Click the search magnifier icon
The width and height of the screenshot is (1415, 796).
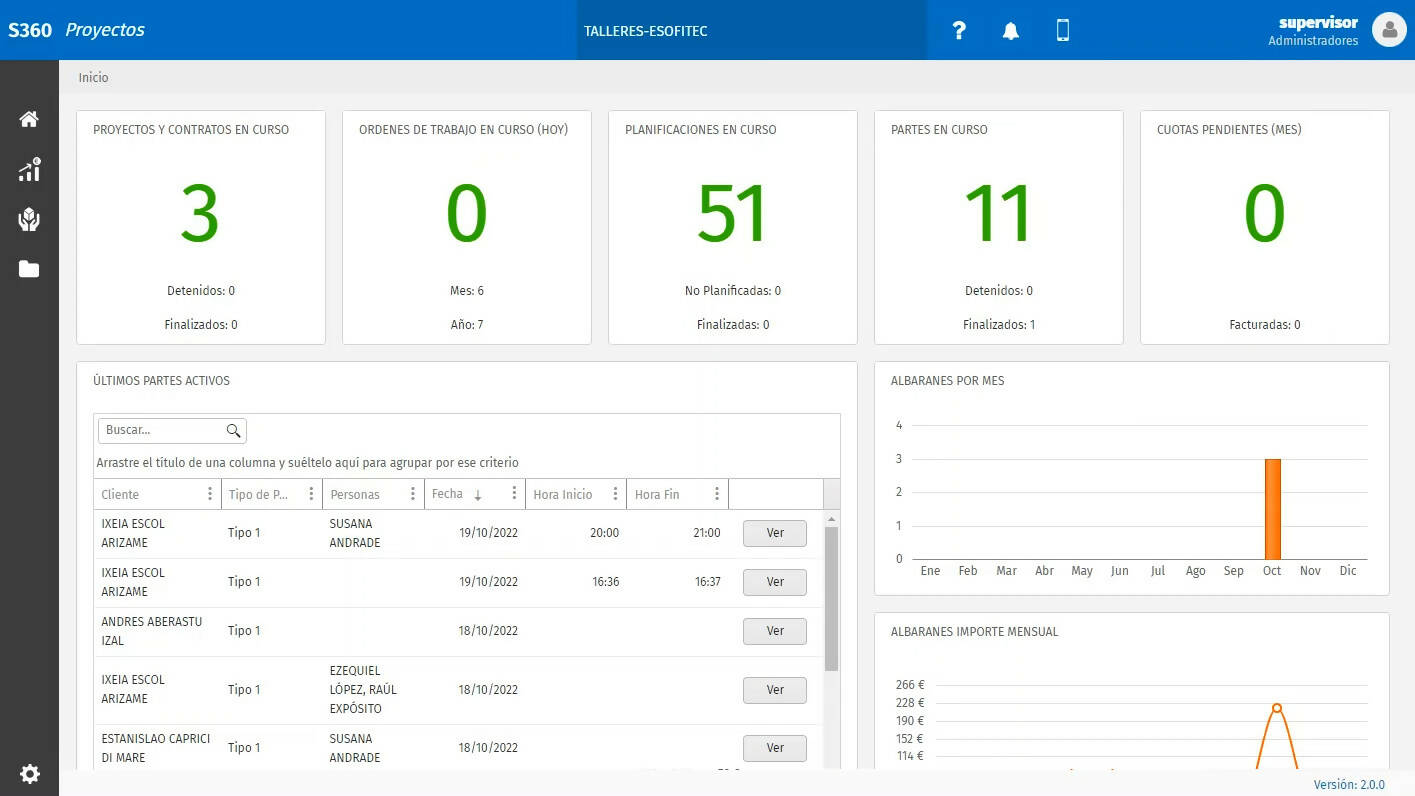(233, 431)
